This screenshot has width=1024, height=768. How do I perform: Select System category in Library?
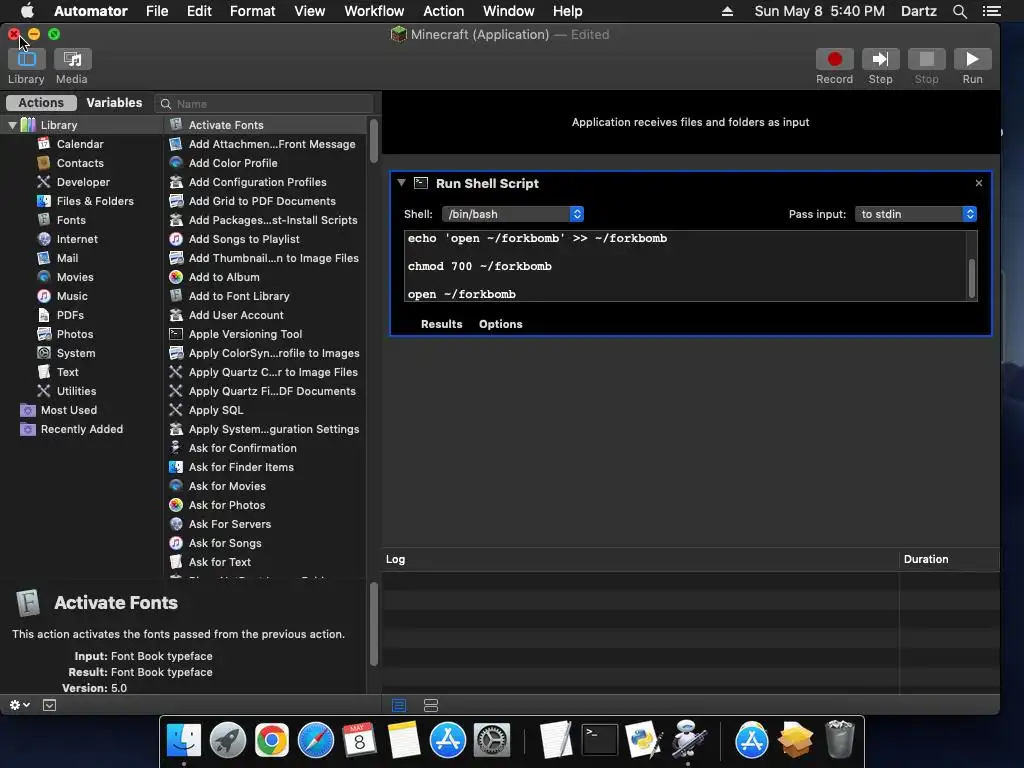click(x=76, y=353)
